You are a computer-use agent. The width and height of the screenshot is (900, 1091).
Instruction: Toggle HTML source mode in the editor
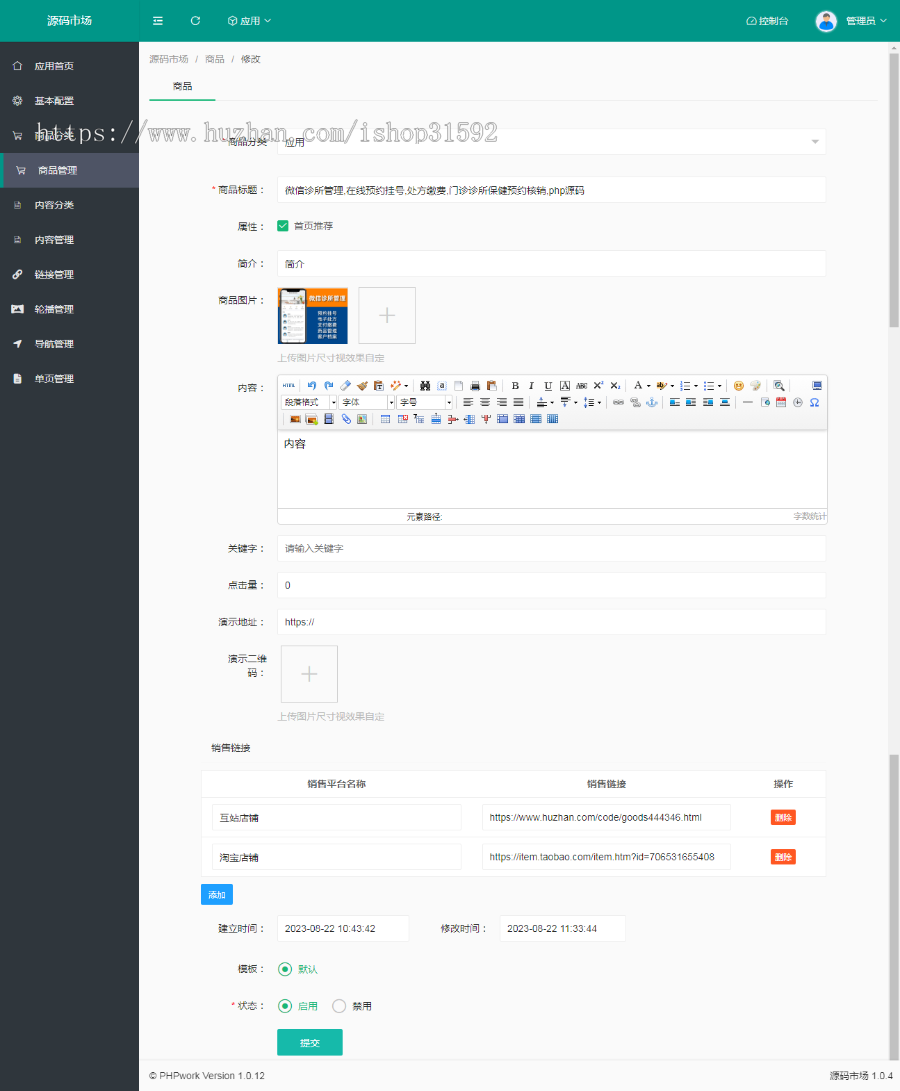289,385
